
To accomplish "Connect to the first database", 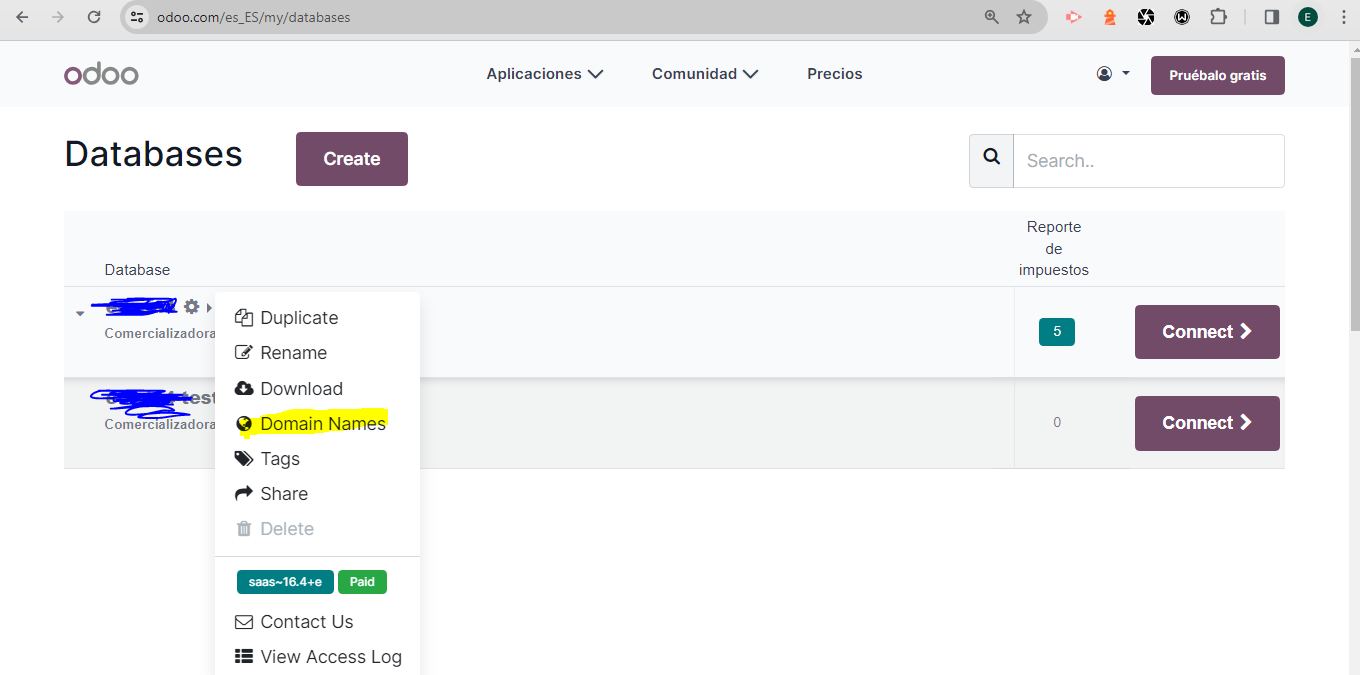I will [x=1207, y=332].
